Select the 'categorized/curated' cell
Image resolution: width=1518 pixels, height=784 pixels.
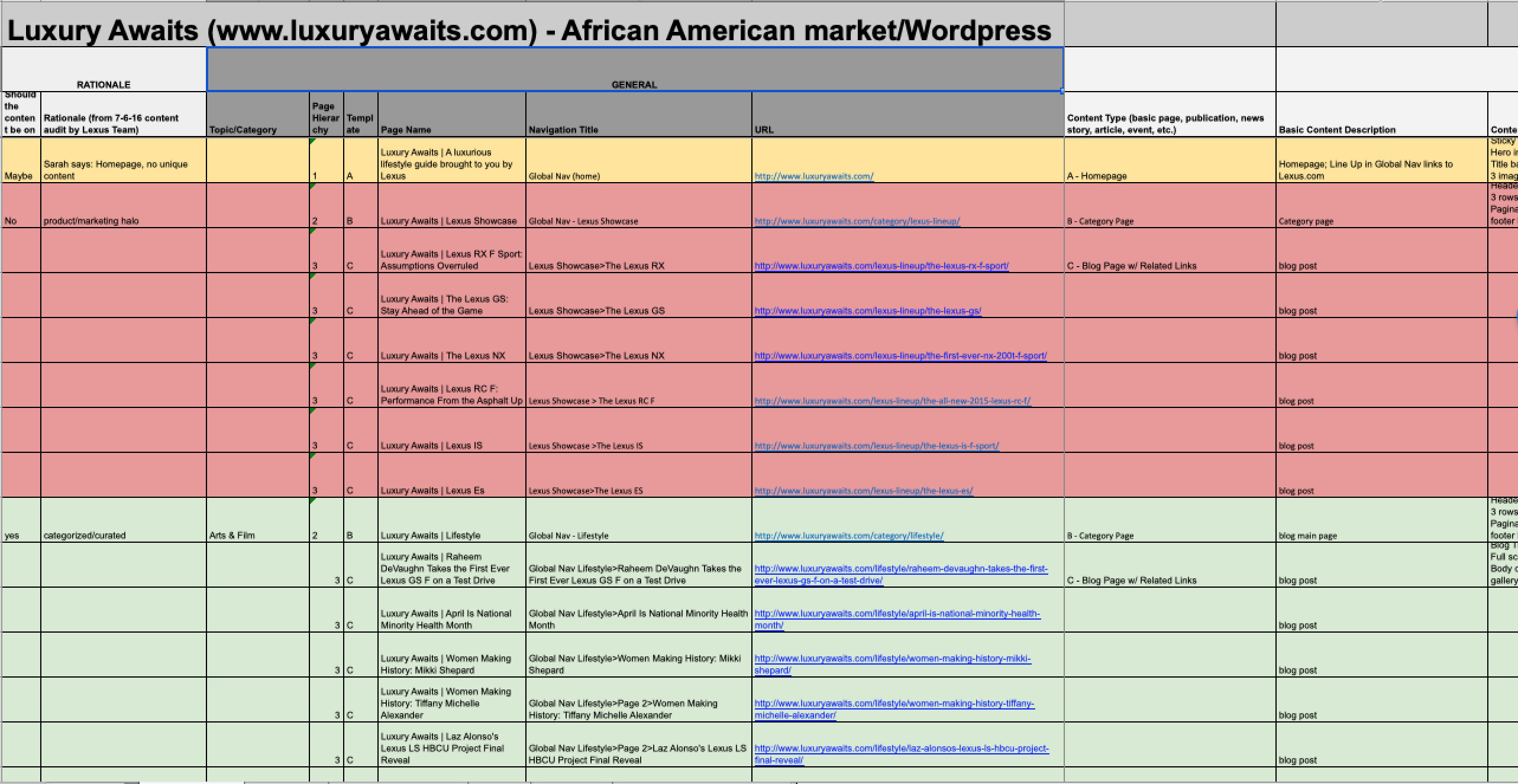pyautogui.click(x=124, y=520)
